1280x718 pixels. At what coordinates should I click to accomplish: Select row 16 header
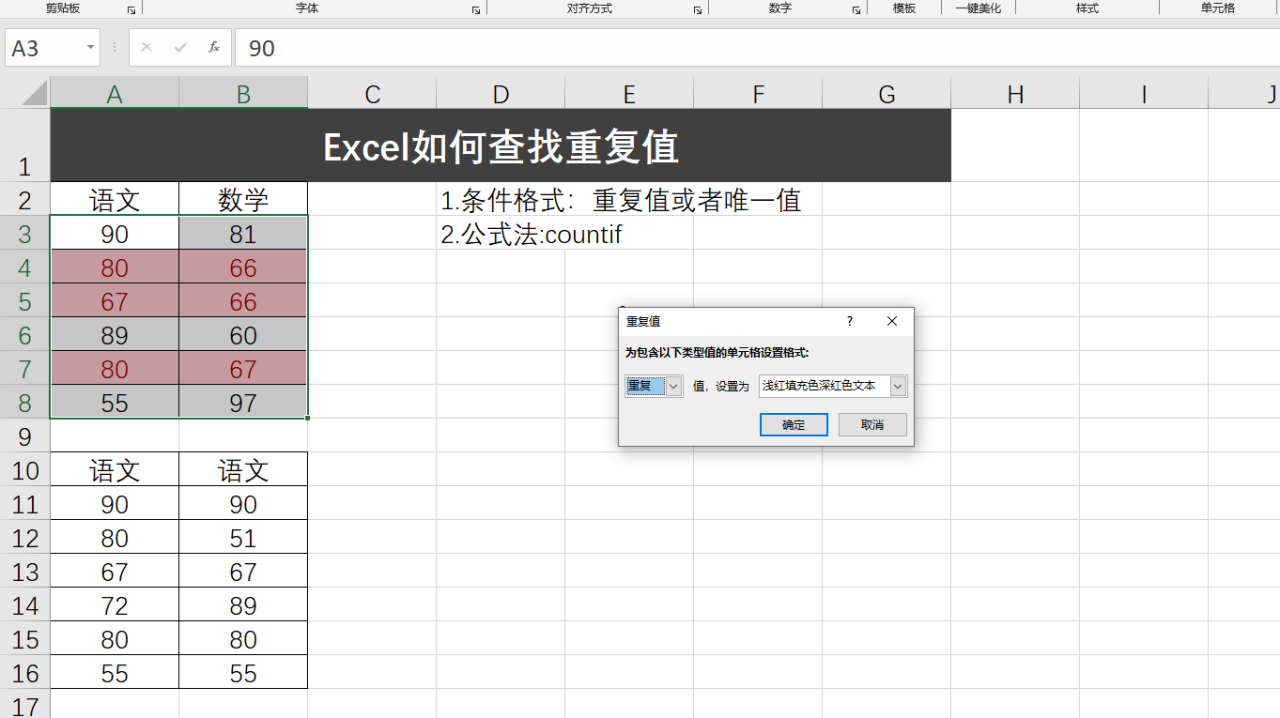coord(25,673)
